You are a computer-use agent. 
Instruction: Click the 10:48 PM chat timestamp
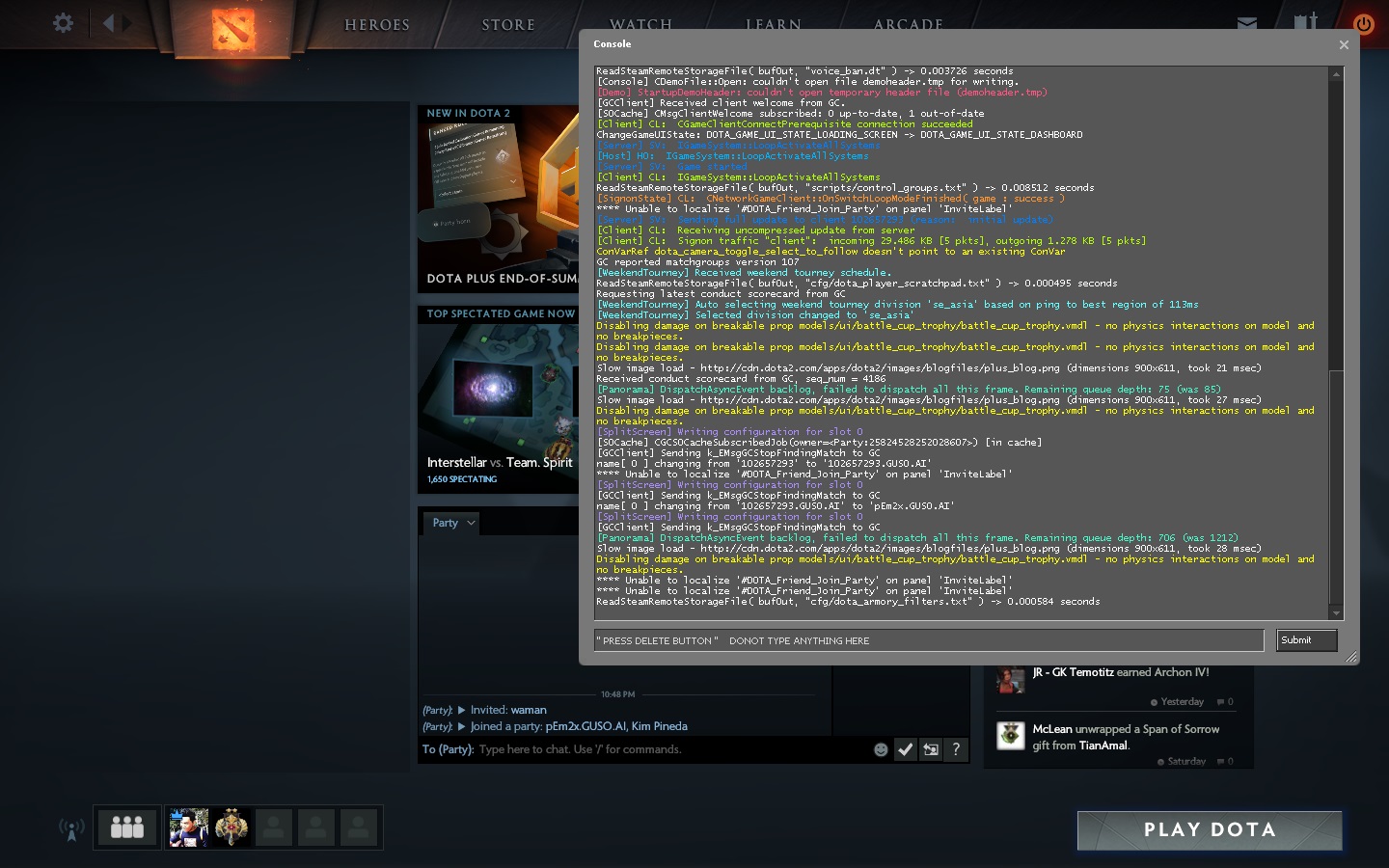click(x=617, y=694)
